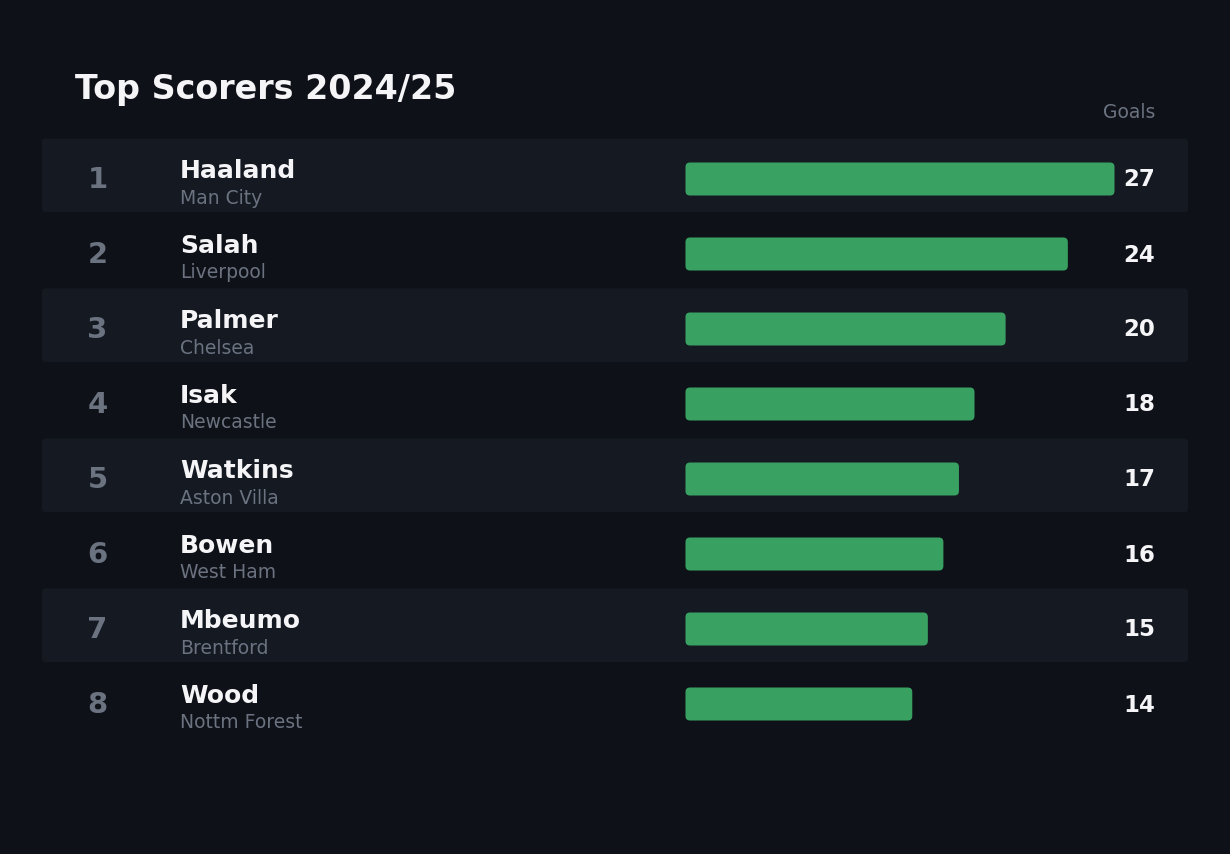Click the Man City team label
Image resolution: width=1230 pixels, height=854 pixels.
click(x=221, y=198)
